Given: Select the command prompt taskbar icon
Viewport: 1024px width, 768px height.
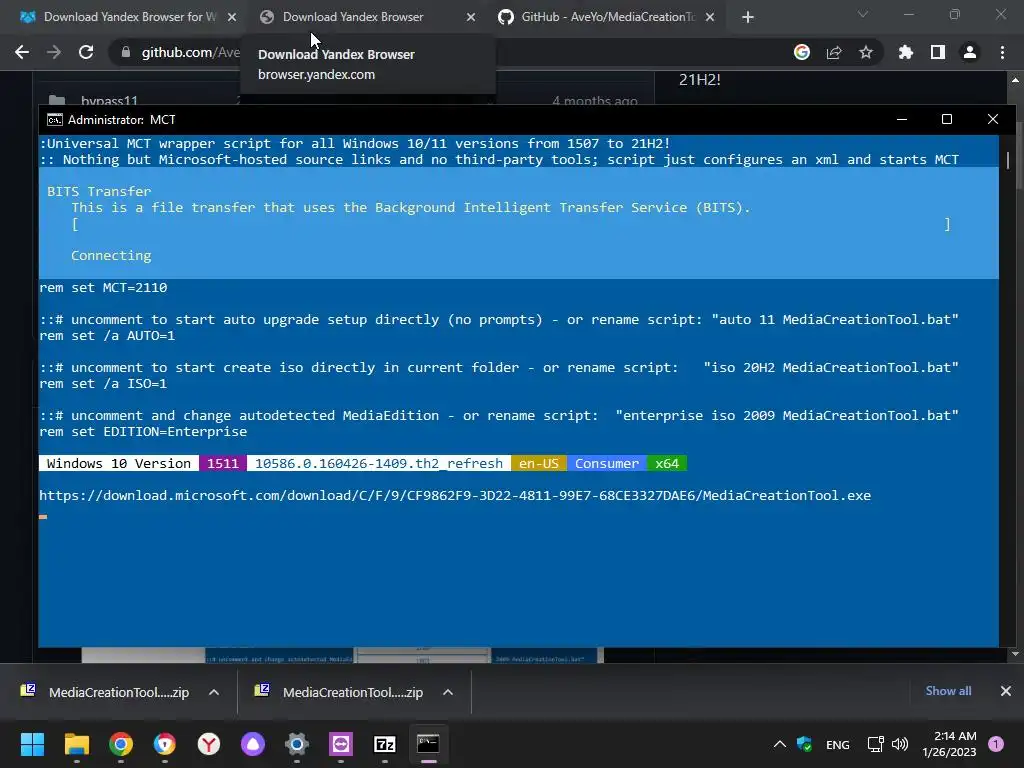Looking at the screenshot, I should point(428,744).
